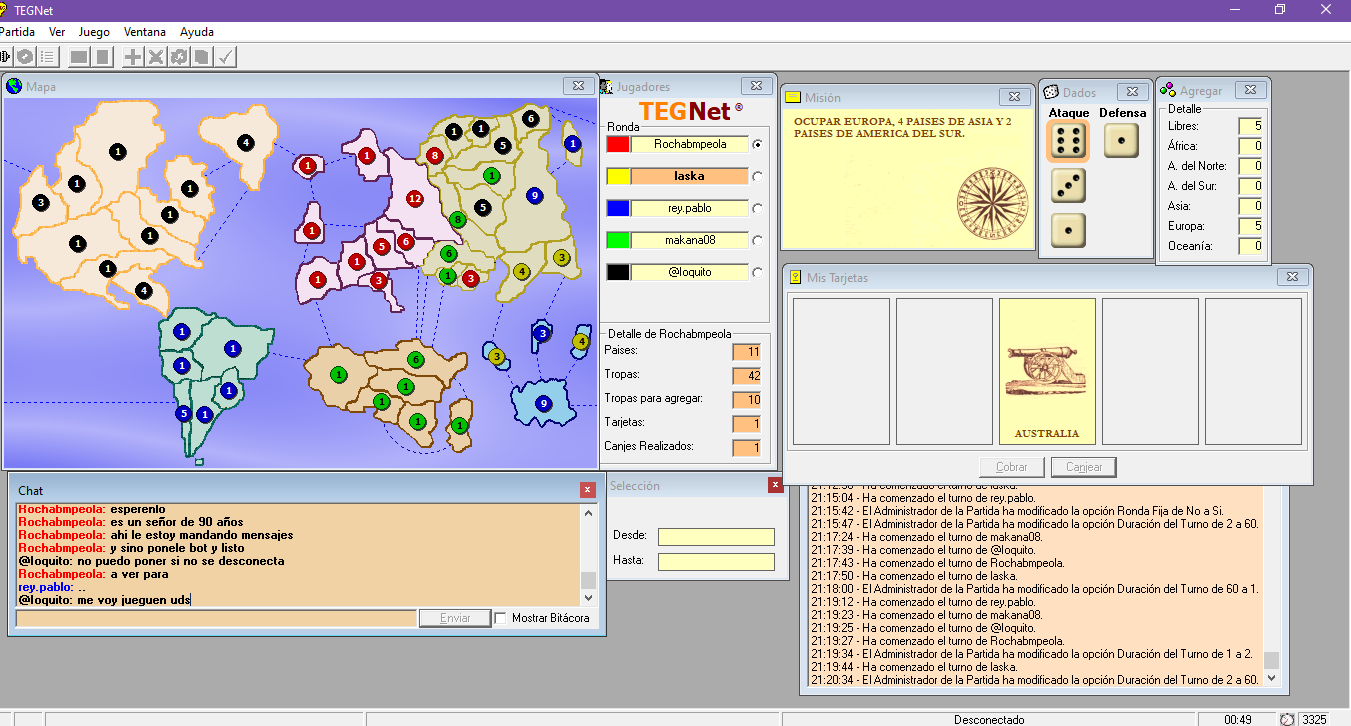Click the X cross toolbar icon
Viewport: 1351px width, 726px height.
156,57
